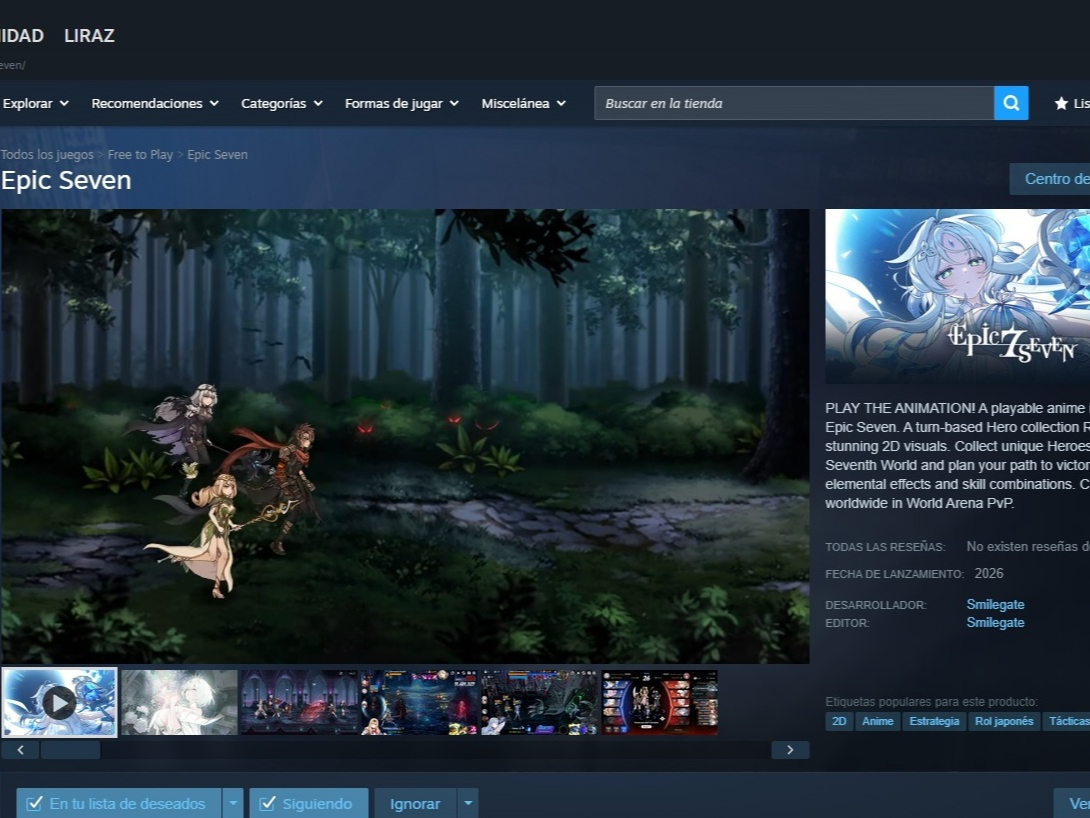Go to 'Todos los juegos' breadcrumb
The width and height of the screenshot is (1090, 818).
47,155
